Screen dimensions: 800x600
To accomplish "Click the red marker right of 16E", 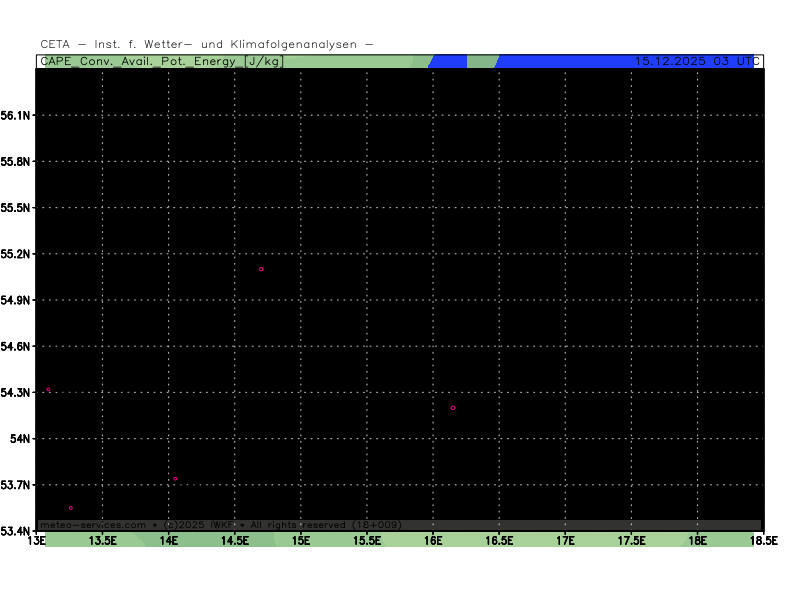I will (x=453, y=408).
